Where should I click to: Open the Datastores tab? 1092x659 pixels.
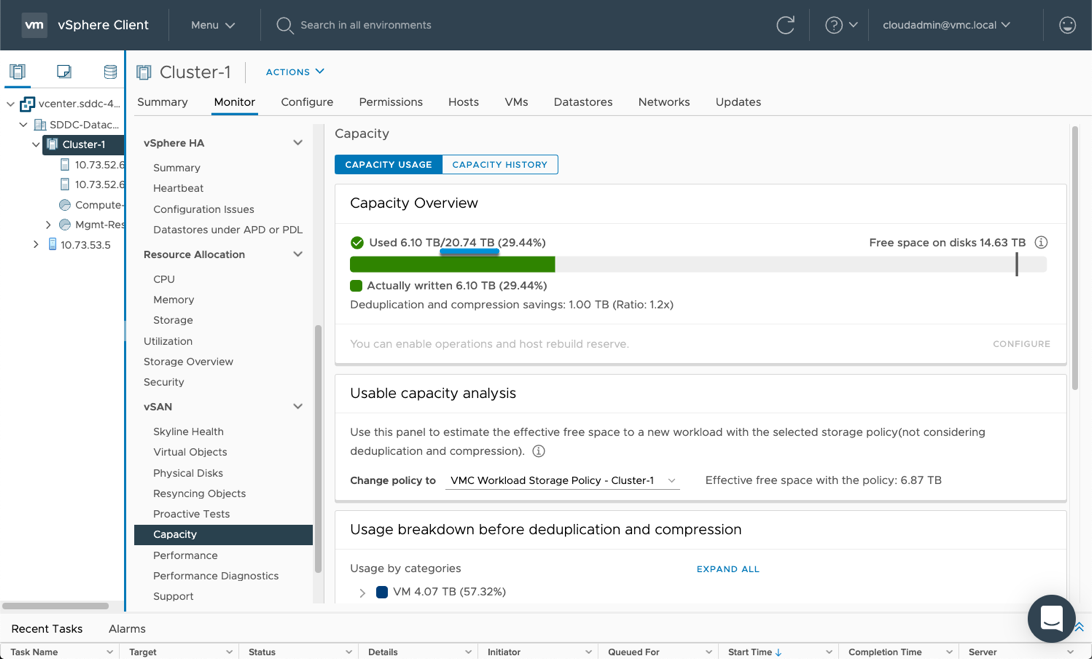point(583,102)
